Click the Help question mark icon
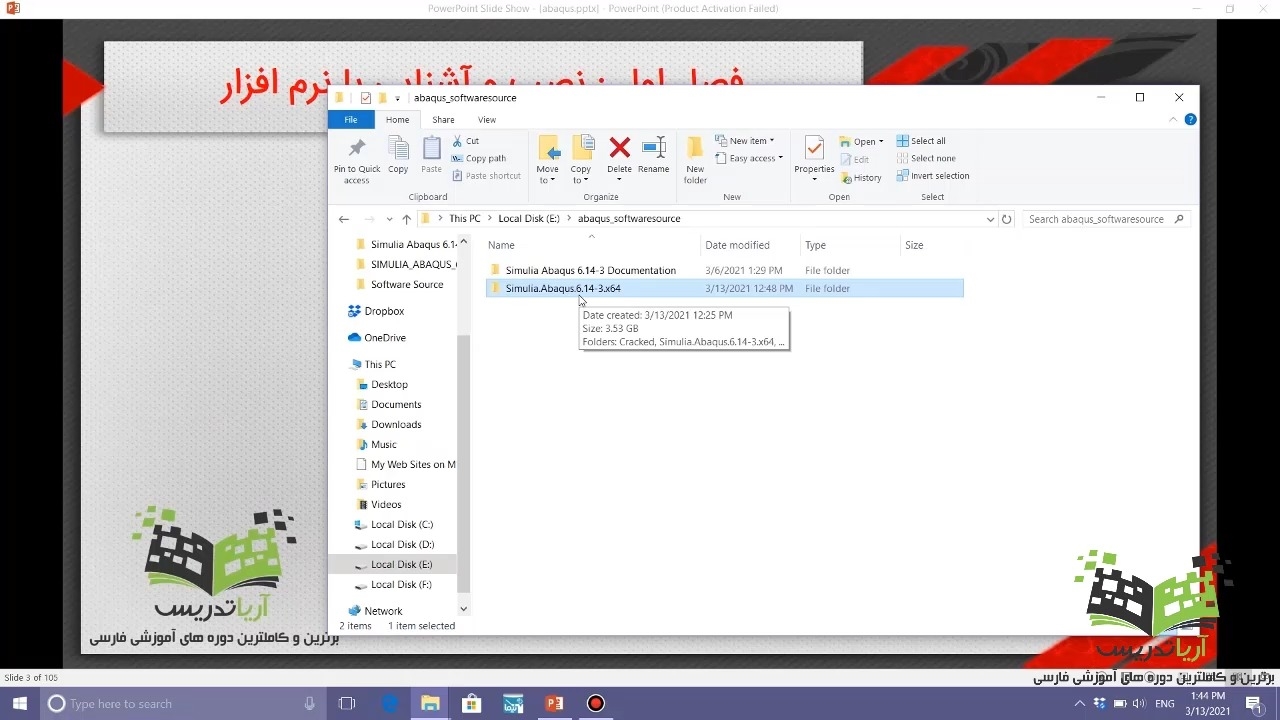 click(1190, 119)
